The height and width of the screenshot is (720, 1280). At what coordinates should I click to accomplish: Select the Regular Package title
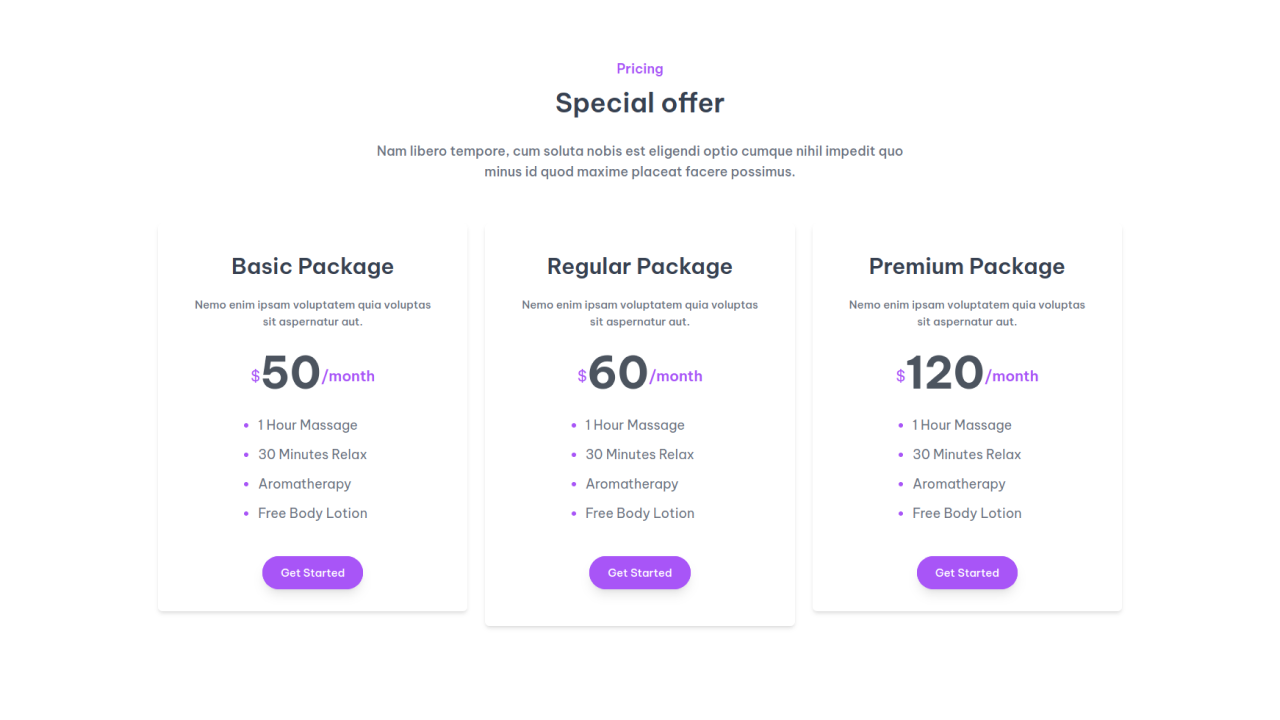point(639,266)
